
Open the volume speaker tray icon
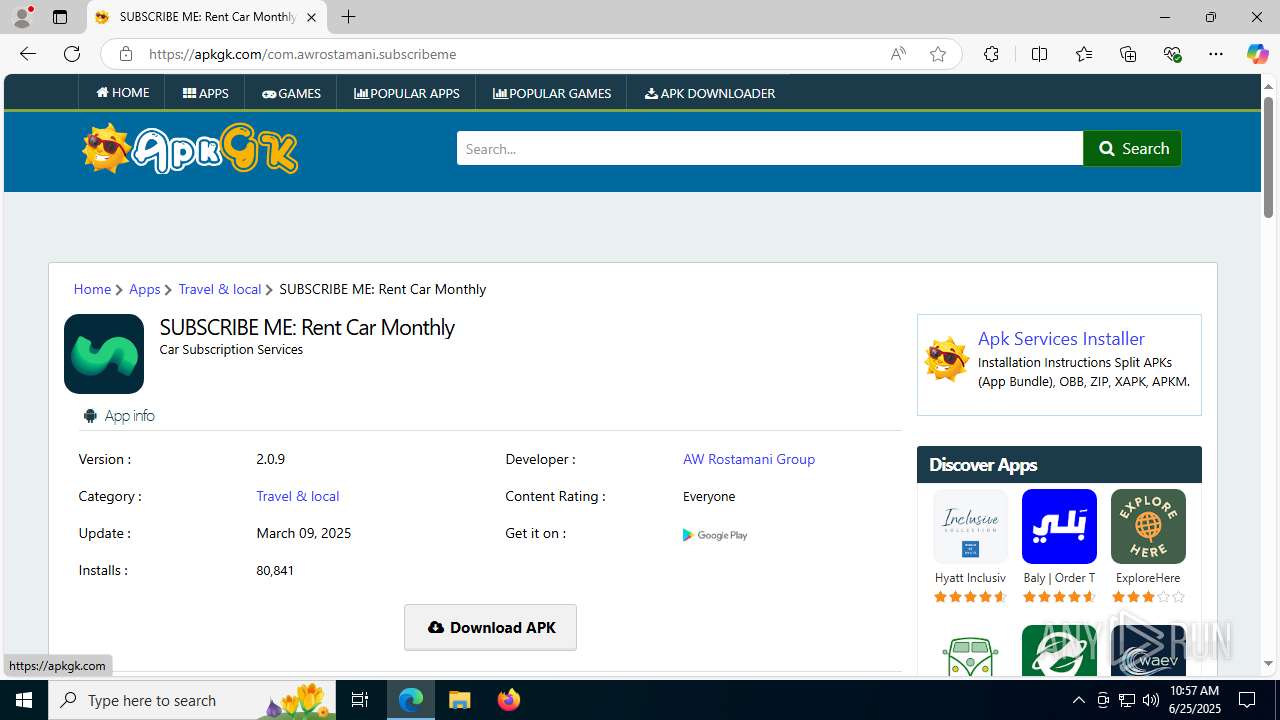1150,700
